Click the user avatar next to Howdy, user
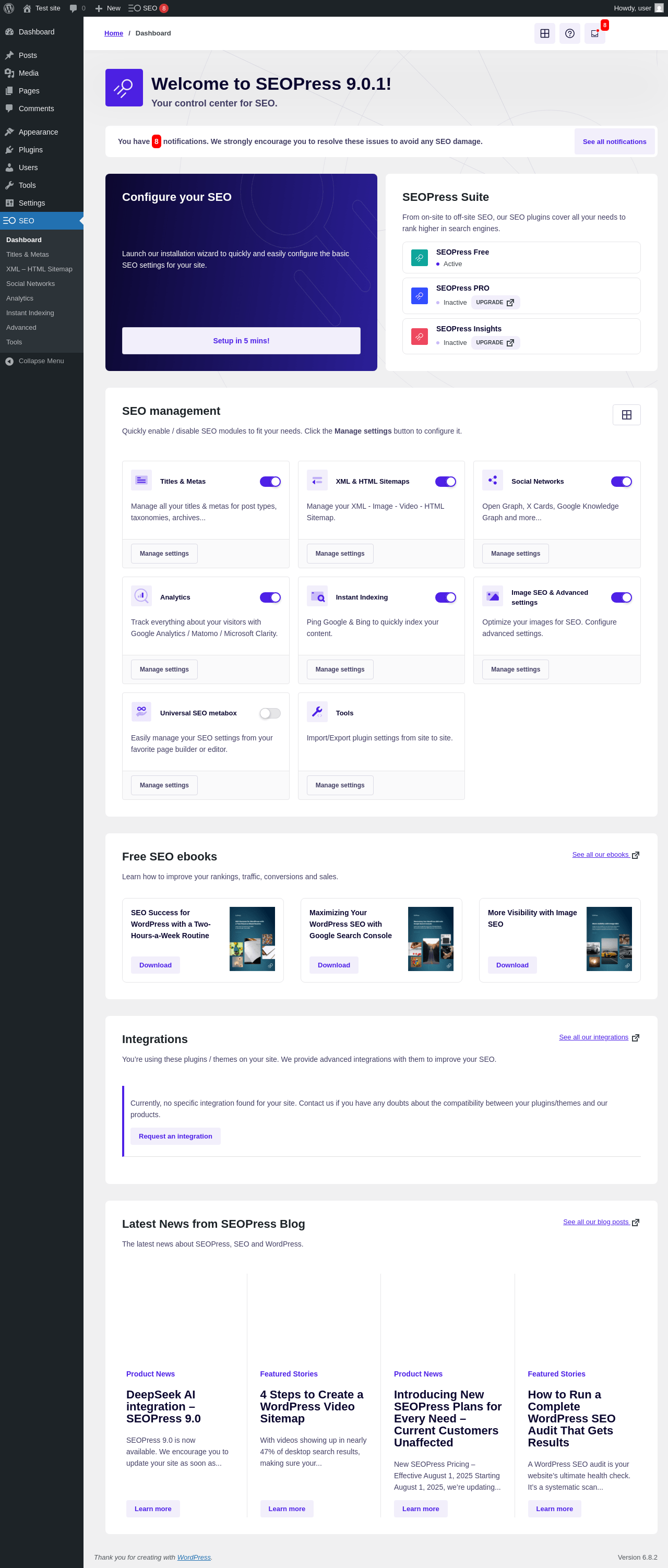This screenshot has height=1568, width=668. pos(659,8)
